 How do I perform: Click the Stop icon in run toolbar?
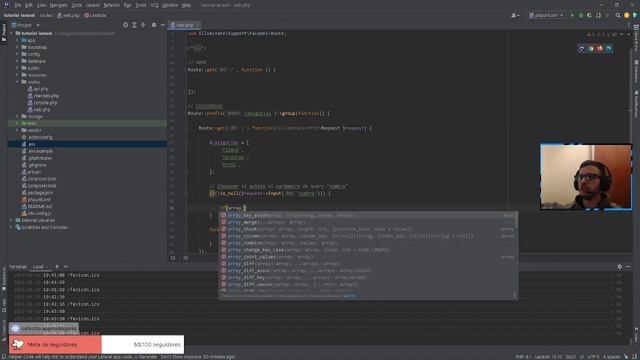[607, 15]
